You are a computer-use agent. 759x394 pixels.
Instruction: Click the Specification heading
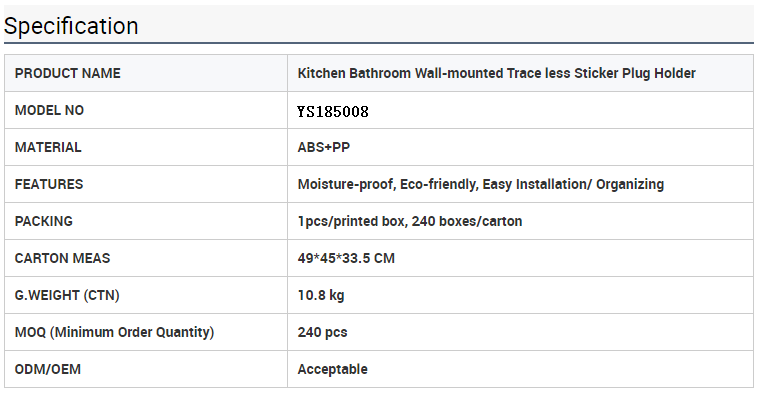tap(71, 26)
